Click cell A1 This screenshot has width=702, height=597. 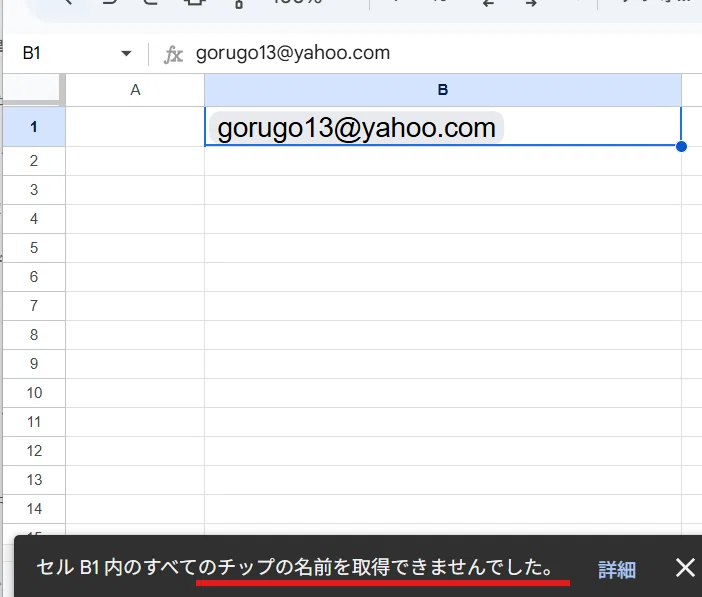(135, 127)
